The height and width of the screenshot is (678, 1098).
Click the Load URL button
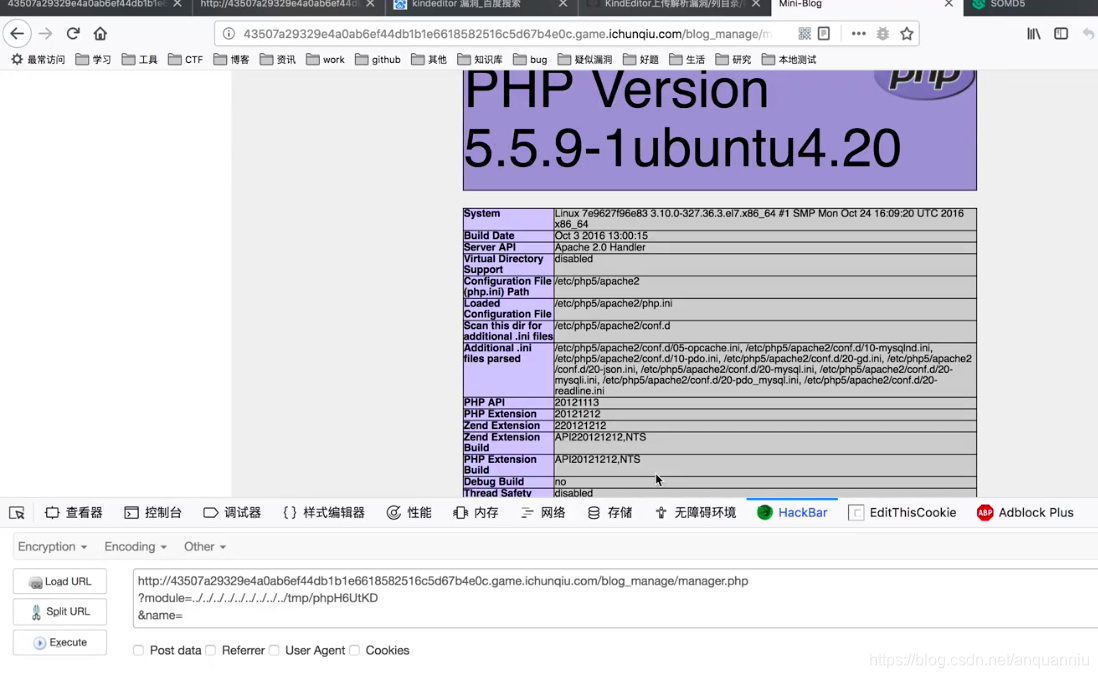[60, 581]
